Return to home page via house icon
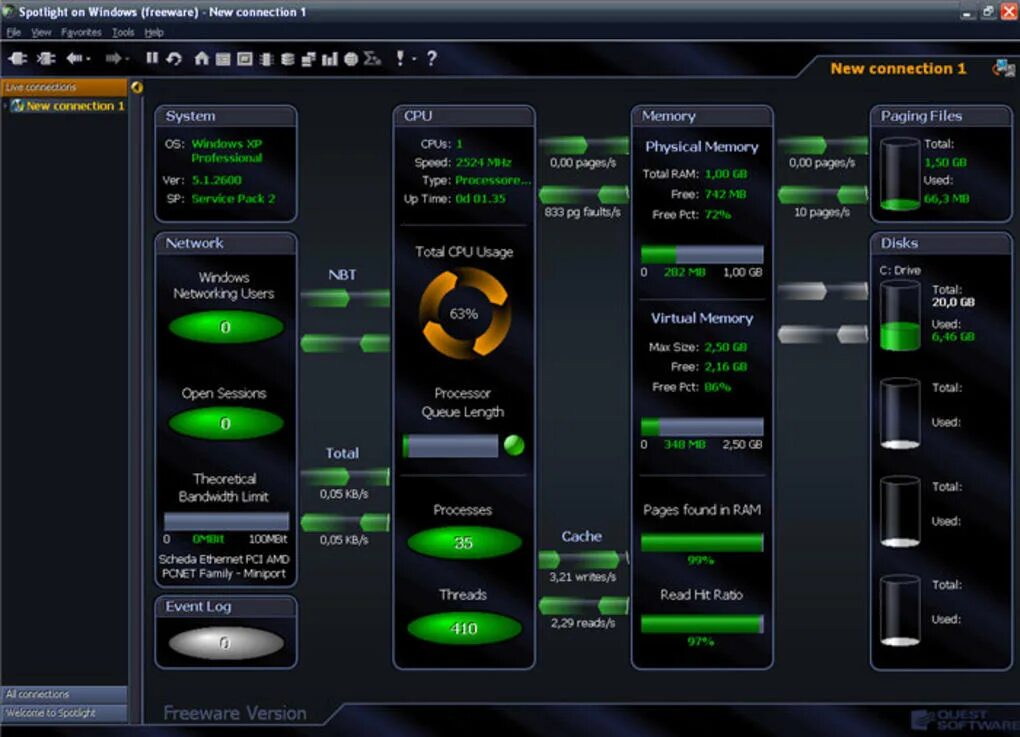This screenshot has width=1020, height=737. [202, 59]
